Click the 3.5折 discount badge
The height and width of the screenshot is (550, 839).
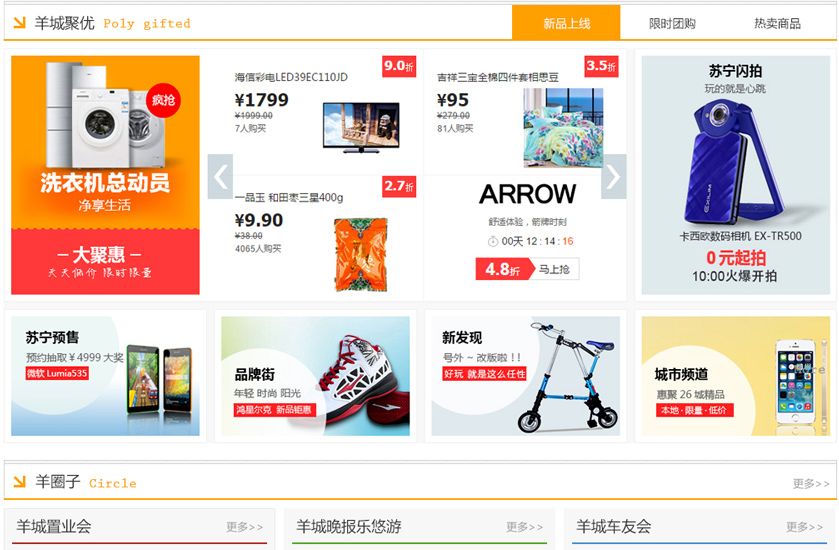(601, 66)
